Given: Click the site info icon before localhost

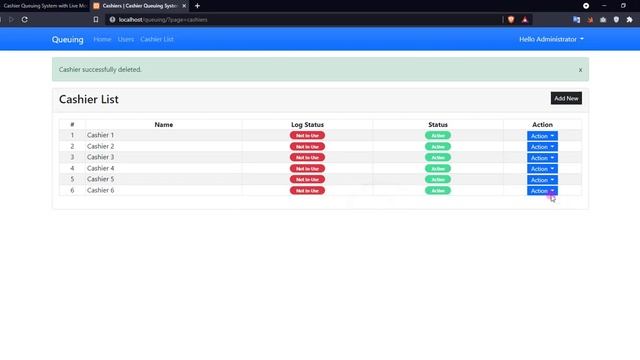Looking at the screenshot, I should tap(112, 19).
